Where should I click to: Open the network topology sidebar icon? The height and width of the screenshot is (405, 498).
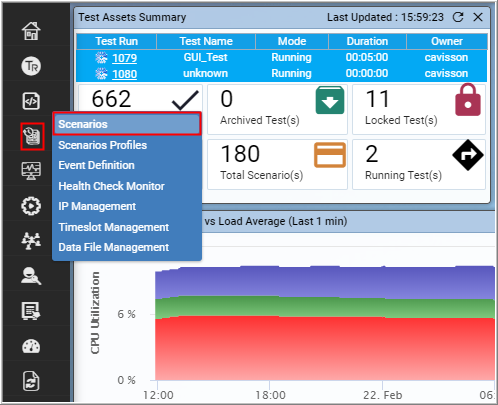coord(31,241)
